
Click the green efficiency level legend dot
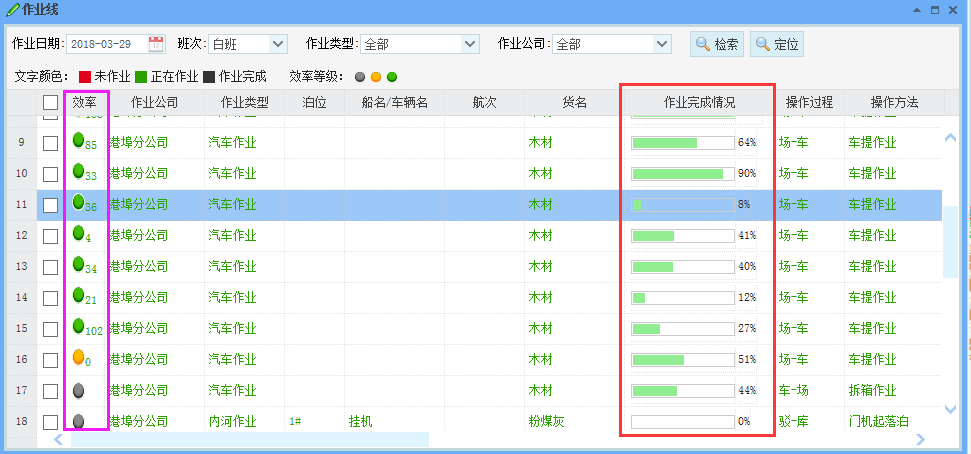coord(392,76)
